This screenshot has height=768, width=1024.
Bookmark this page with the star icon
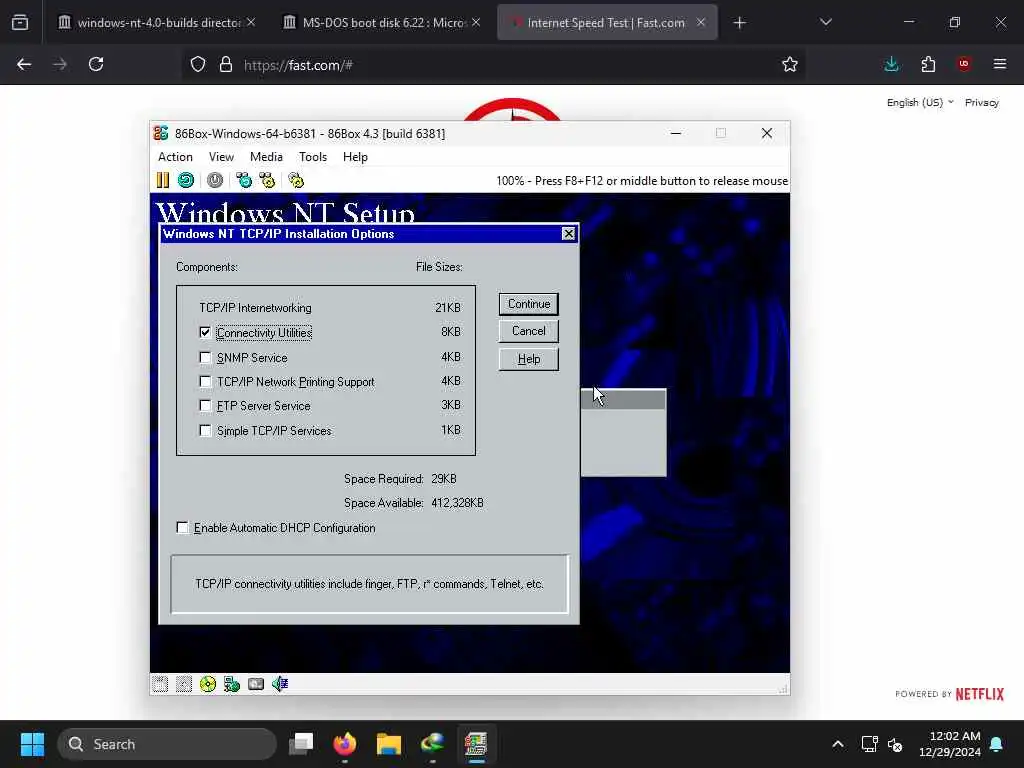790,64
